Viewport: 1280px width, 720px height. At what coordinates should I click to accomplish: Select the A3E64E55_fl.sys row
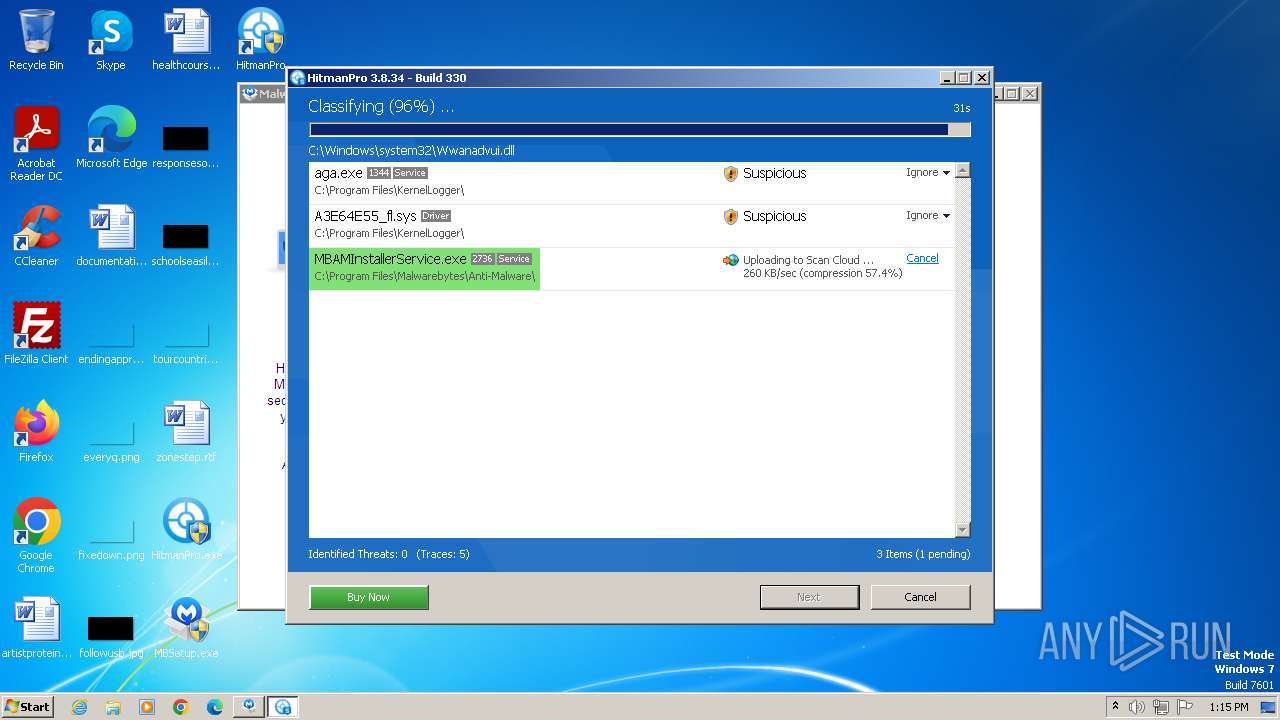point(632,225)
